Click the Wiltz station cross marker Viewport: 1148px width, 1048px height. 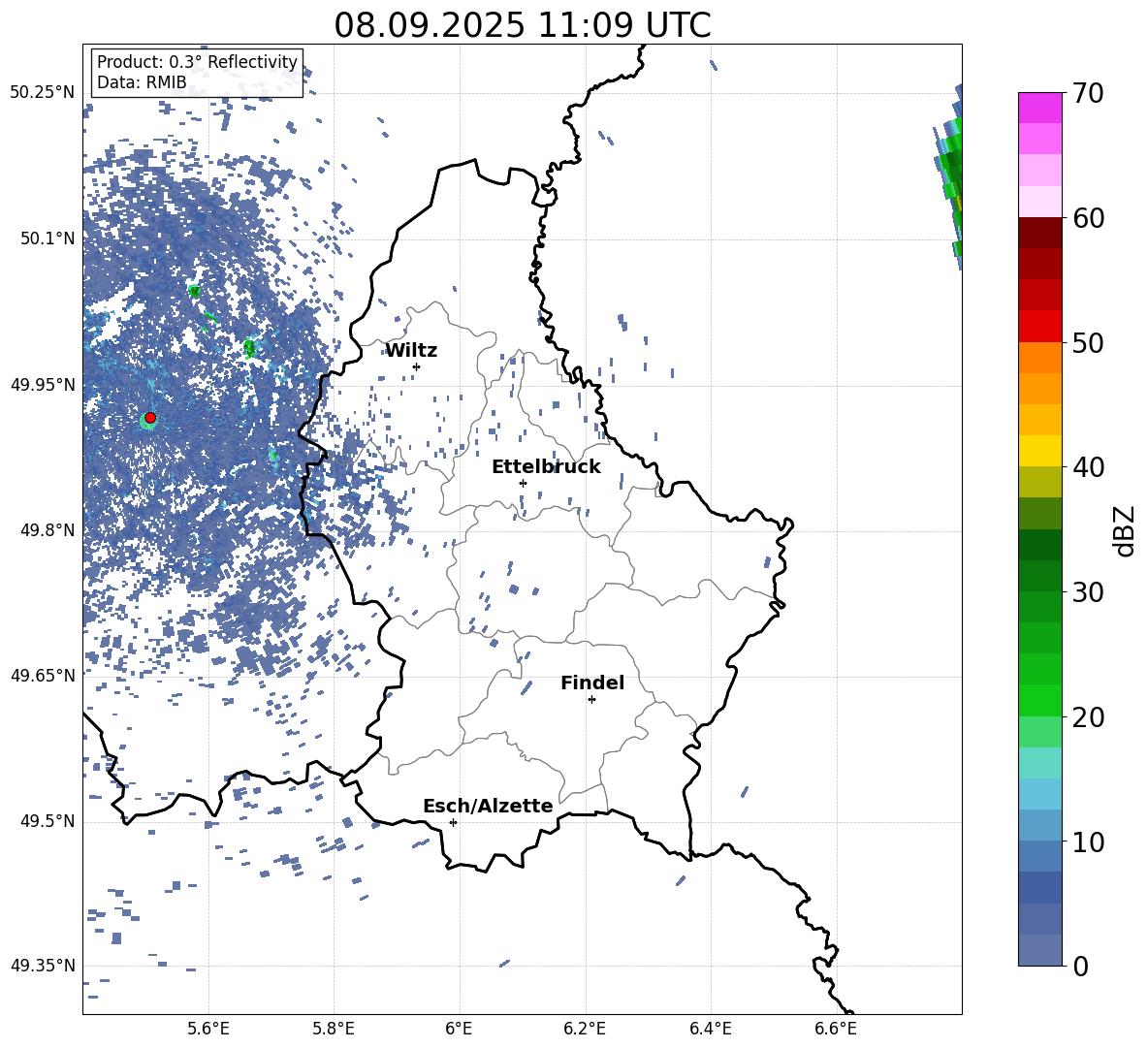point(417,366)
